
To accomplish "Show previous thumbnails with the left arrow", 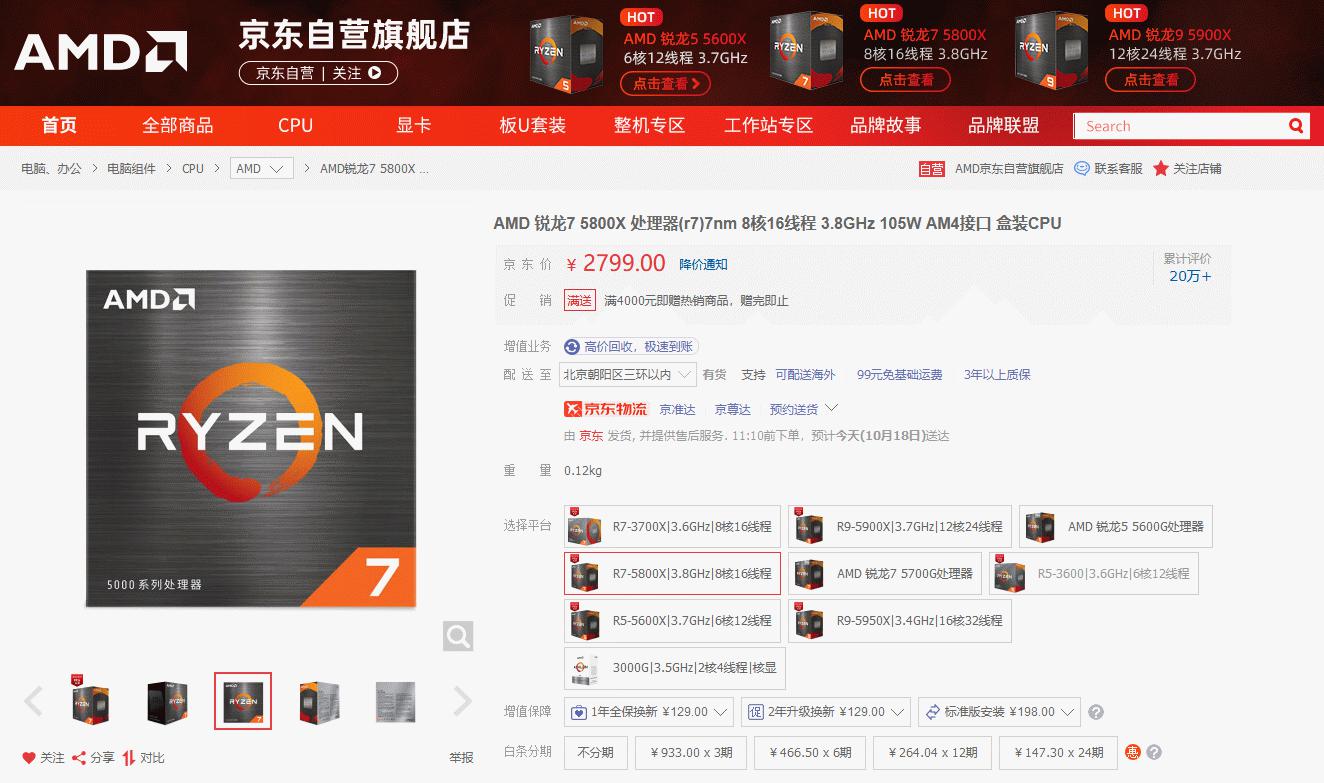I will coord(33,701).
